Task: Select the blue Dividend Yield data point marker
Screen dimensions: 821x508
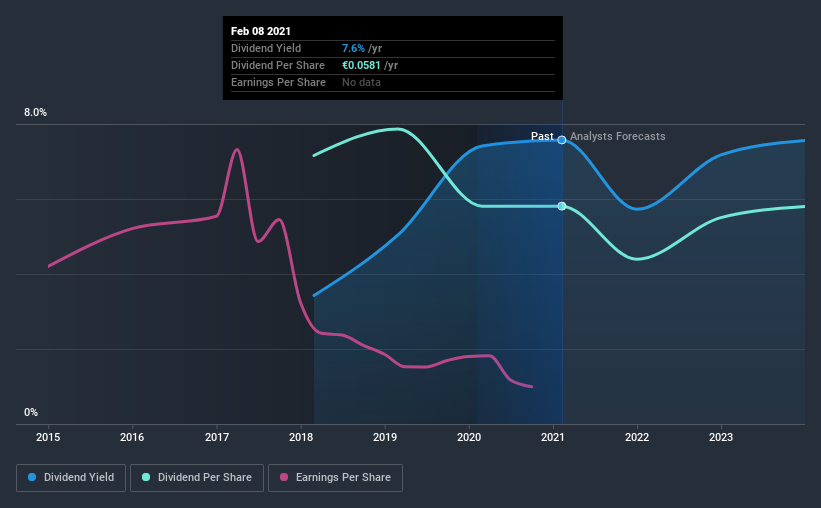Action: [562, 140]
